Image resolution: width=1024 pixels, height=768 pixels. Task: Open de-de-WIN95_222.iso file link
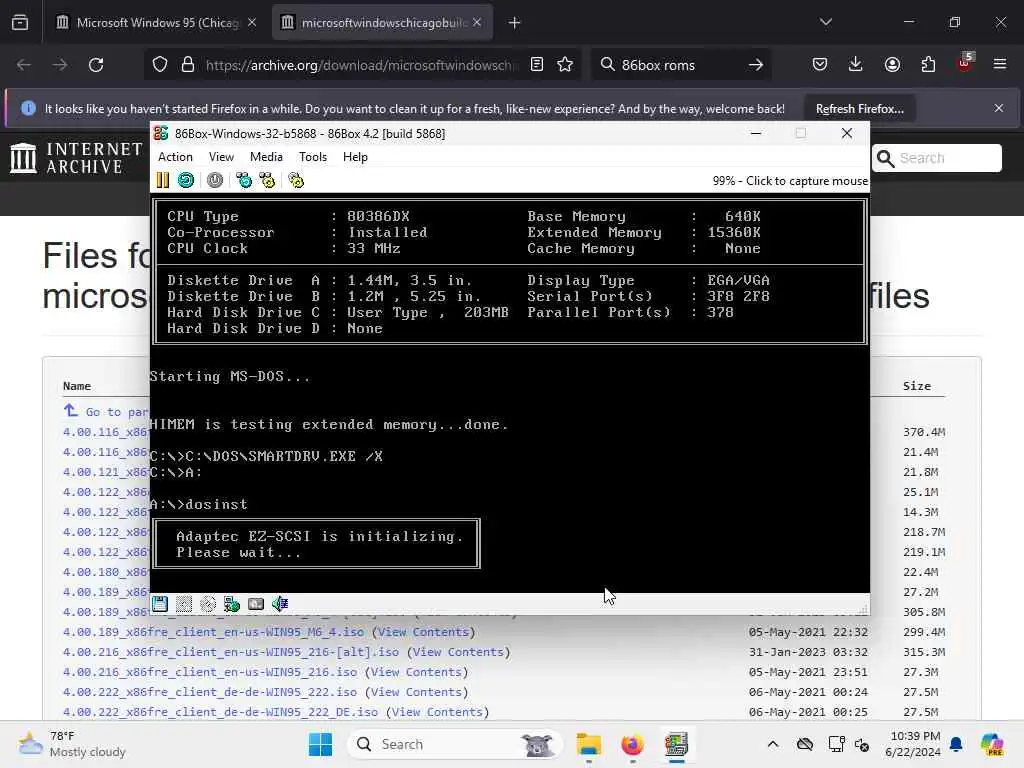coord(210,692)
